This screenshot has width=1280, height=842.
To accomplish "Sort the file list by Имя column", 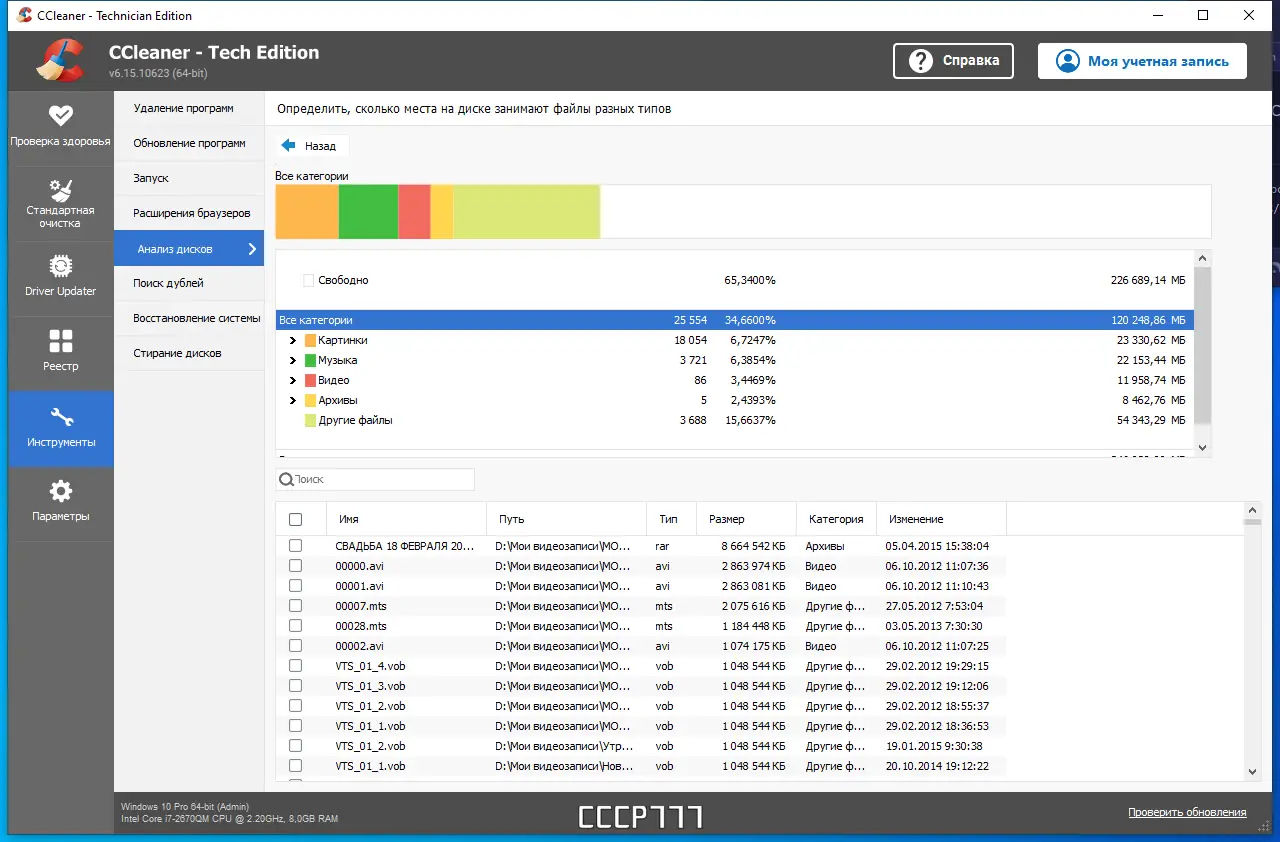I will (x=407, y=519).
